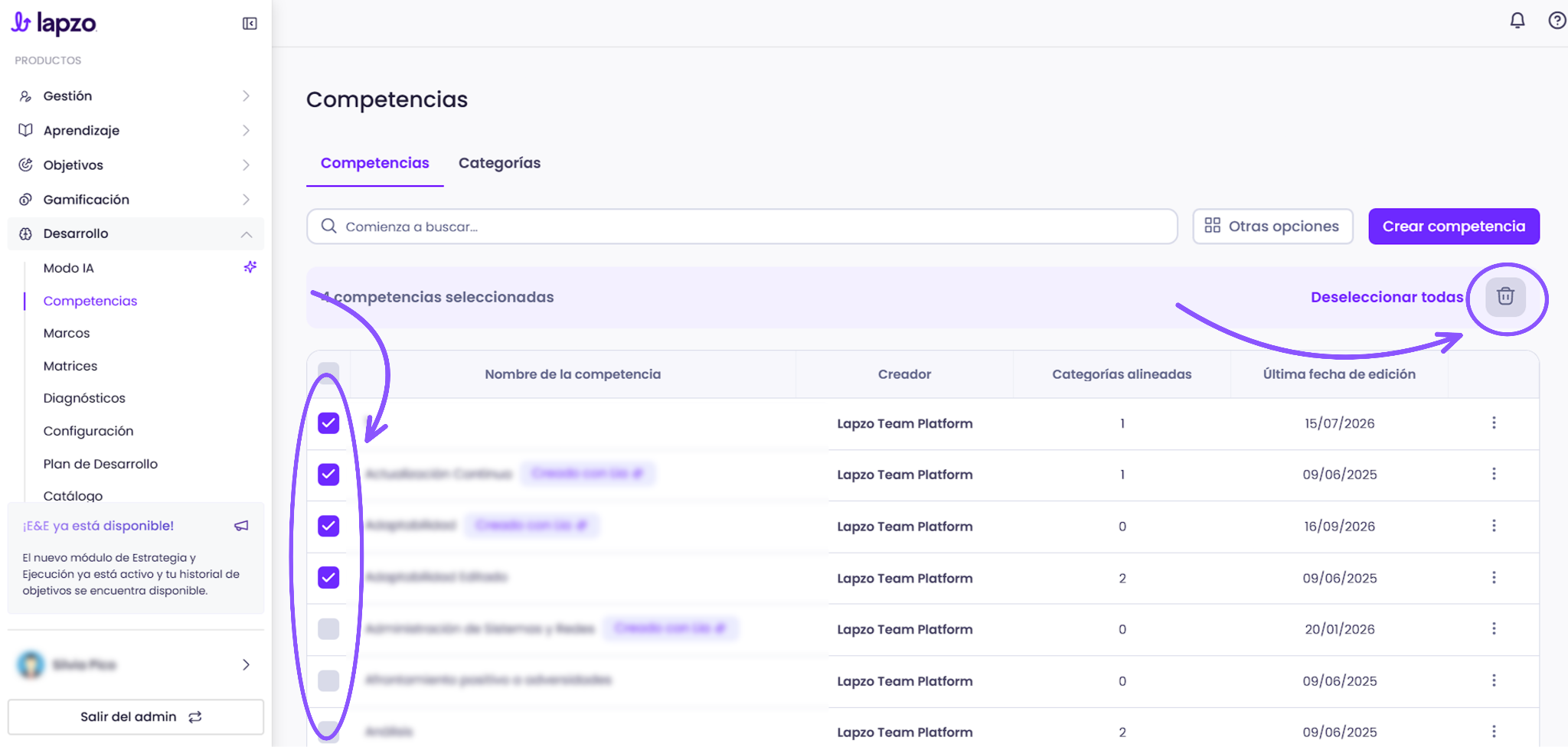
Task: Open the Otras opciones button
Action: [x=1272, y=227]
